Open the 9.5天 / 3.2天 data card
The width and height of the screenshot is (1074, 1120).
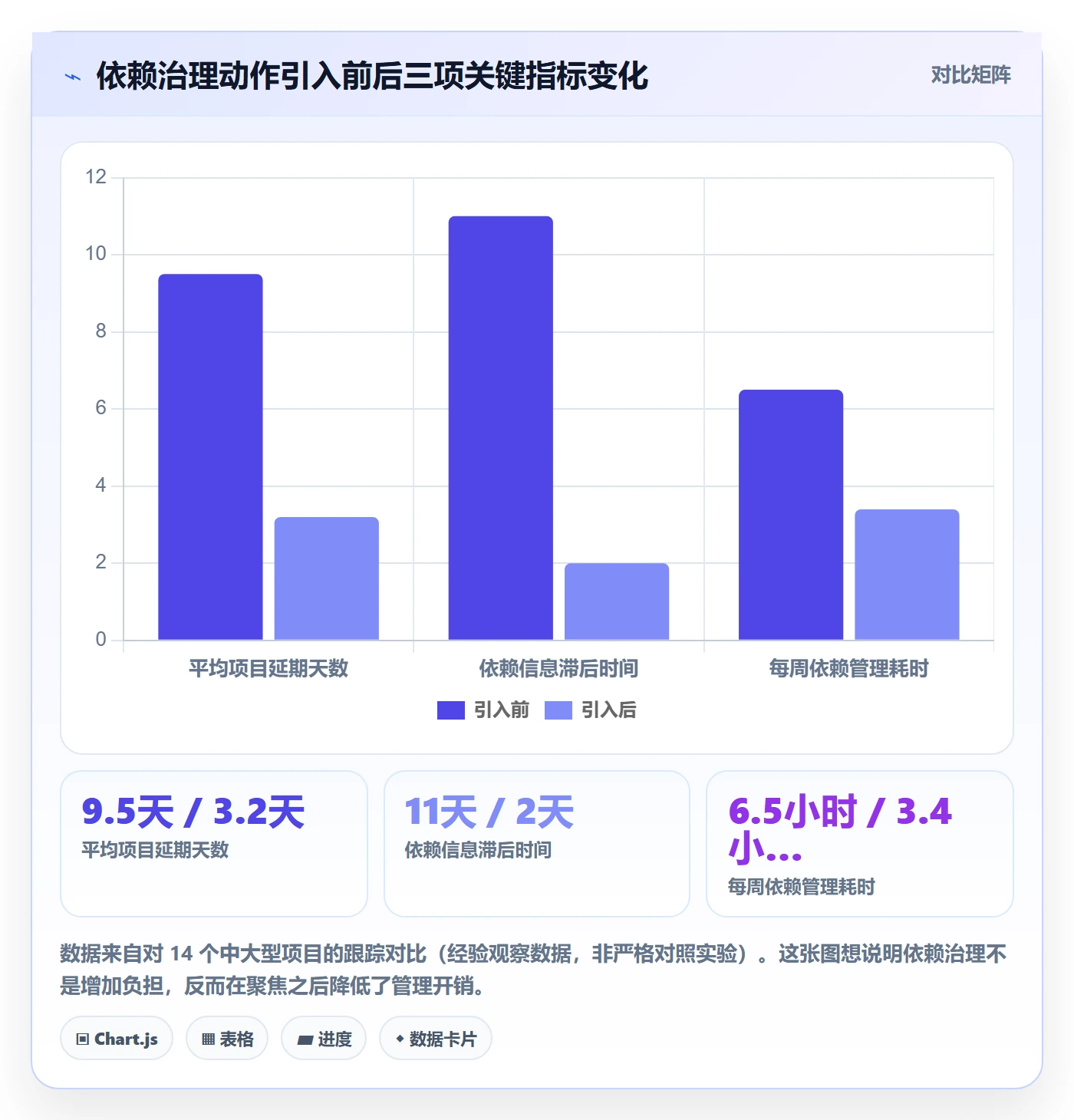pos(214,844)
